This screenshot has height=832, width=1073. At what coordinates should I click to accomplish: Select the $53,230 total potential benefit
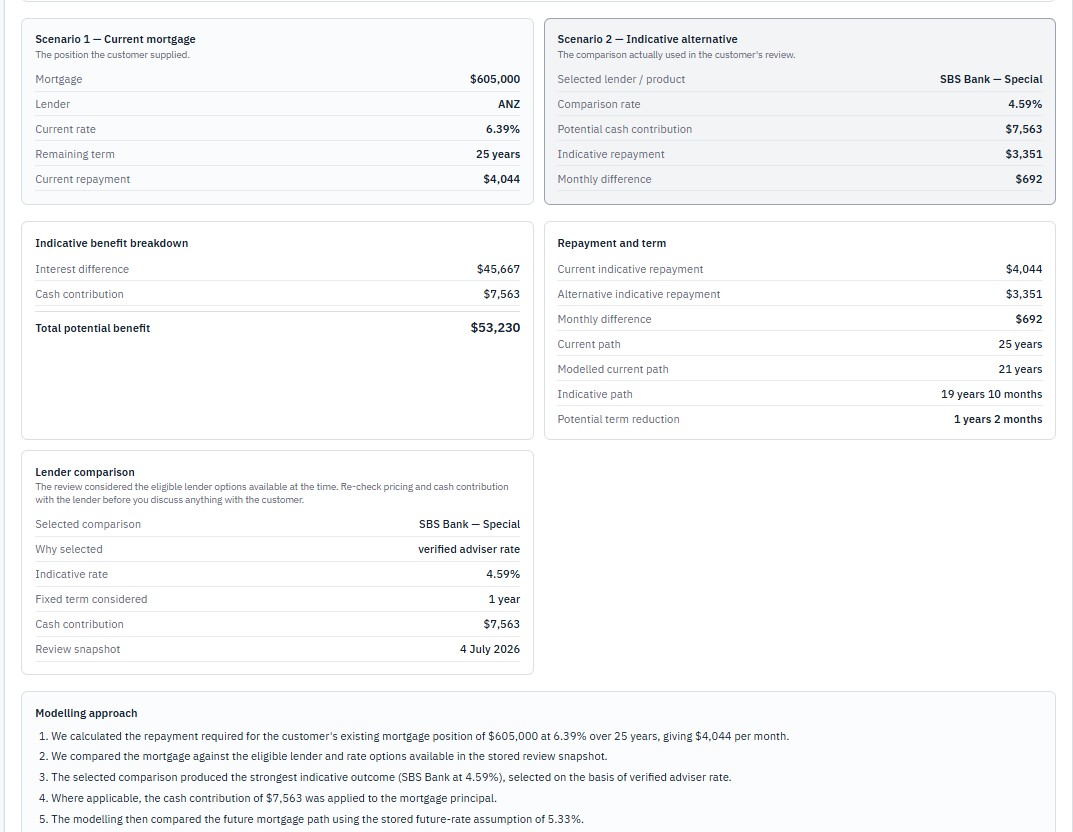coord(495,328)
